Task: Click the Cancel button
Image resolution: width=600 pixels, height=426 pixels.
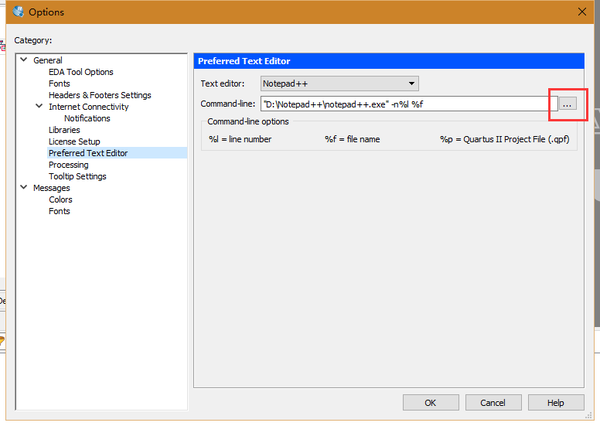Action: 493,403
